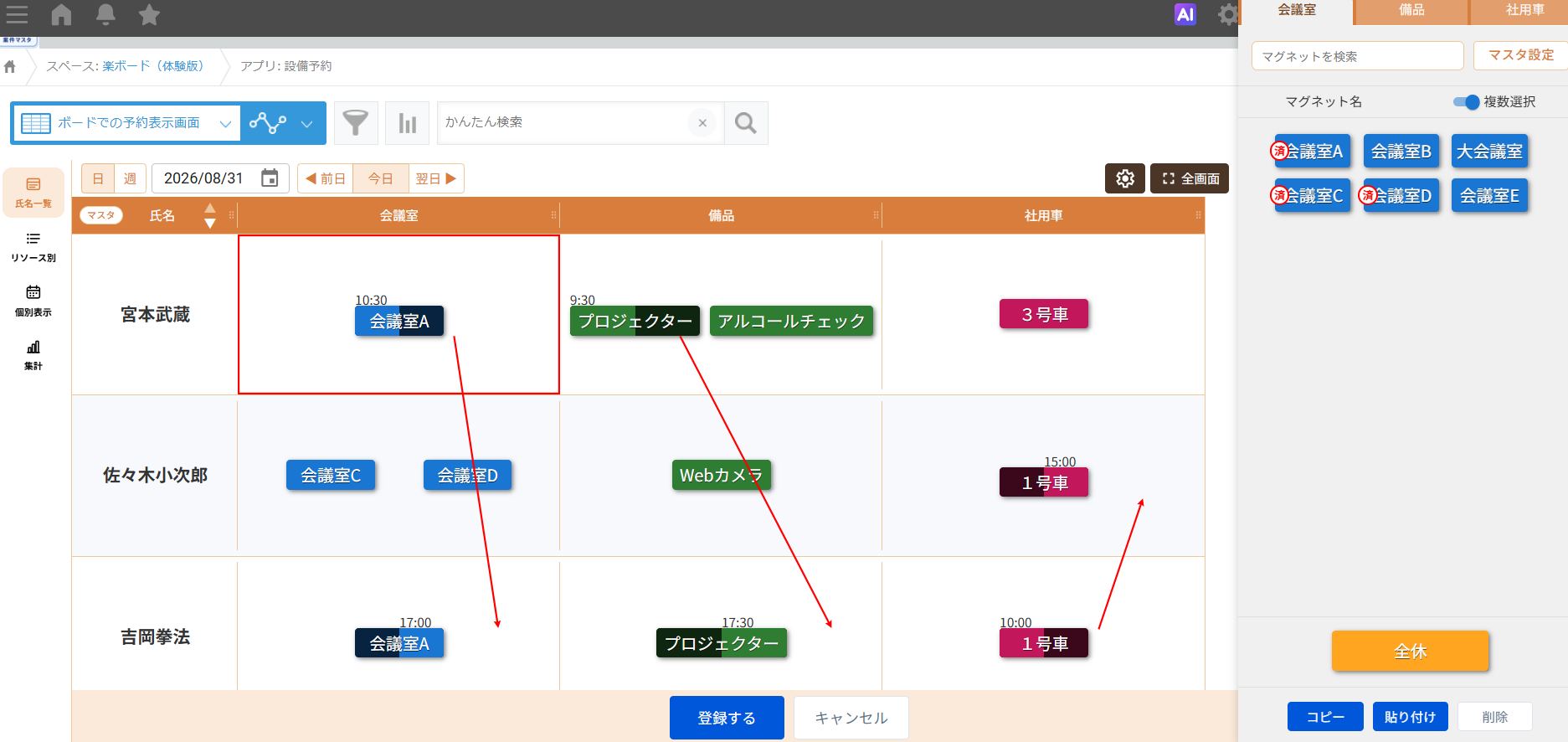Click the orange 全休 button

pos(1411,651)
